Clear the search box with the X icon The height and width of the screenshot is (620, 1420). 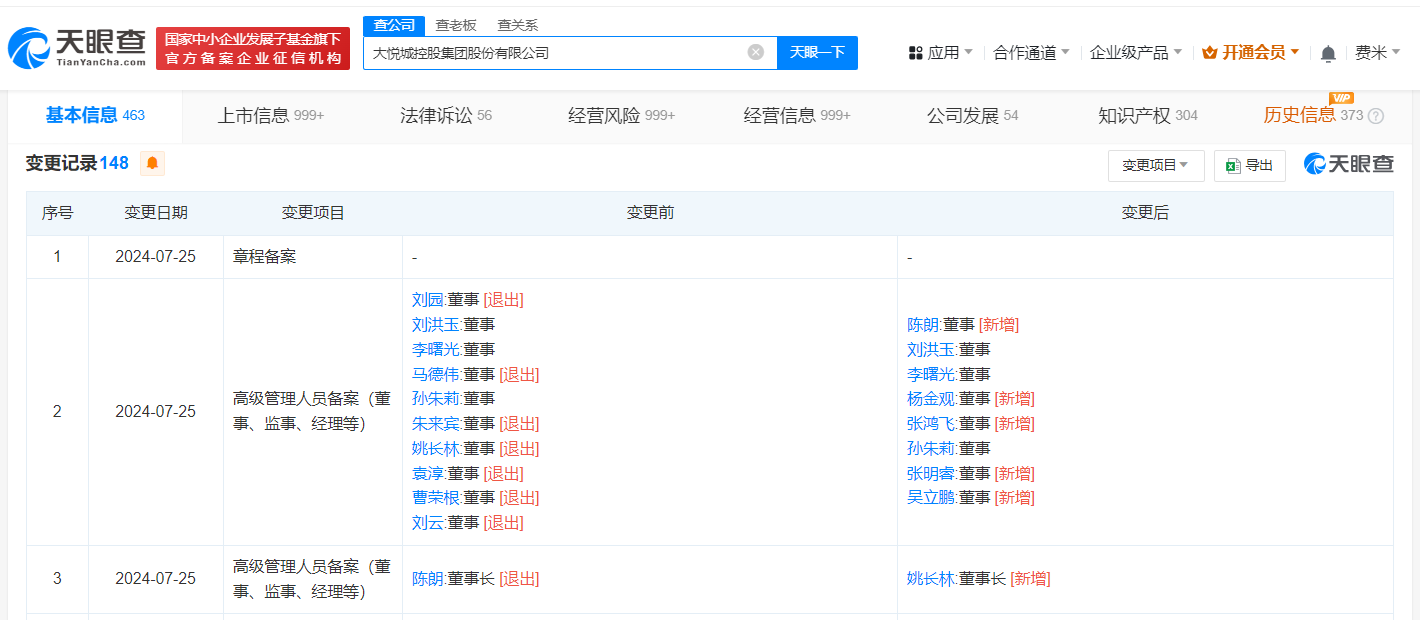point(755,52)
